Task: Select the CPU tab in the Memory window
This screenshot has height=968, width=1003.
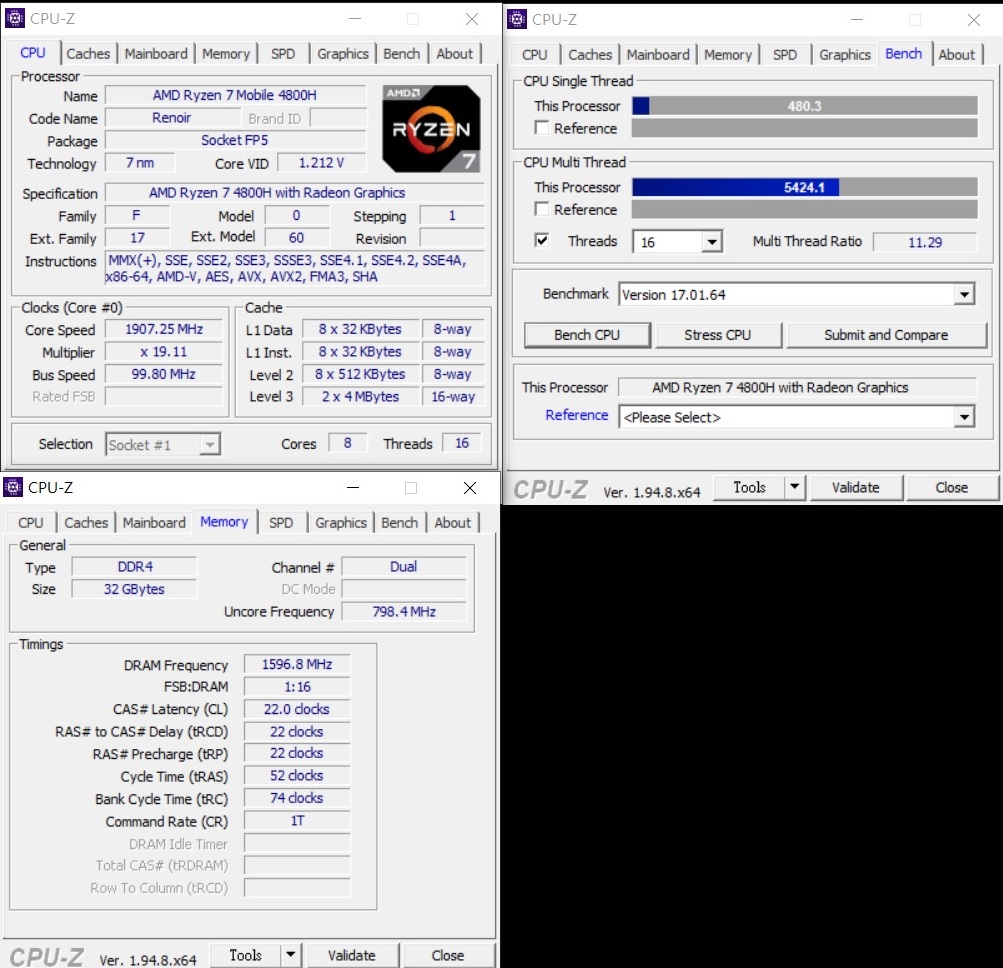Action: coord(31,523)
